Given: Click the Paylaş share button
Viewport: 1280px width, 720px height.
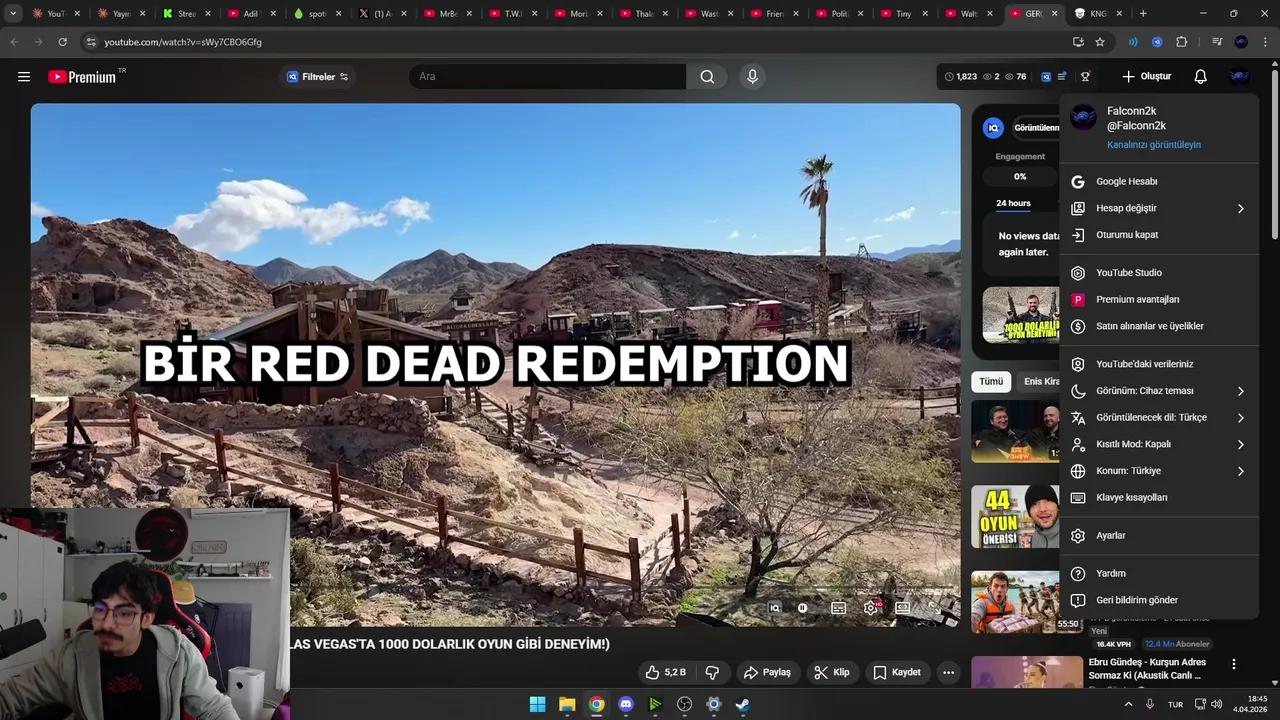Looking at the screenshot, I should (768, 672).
